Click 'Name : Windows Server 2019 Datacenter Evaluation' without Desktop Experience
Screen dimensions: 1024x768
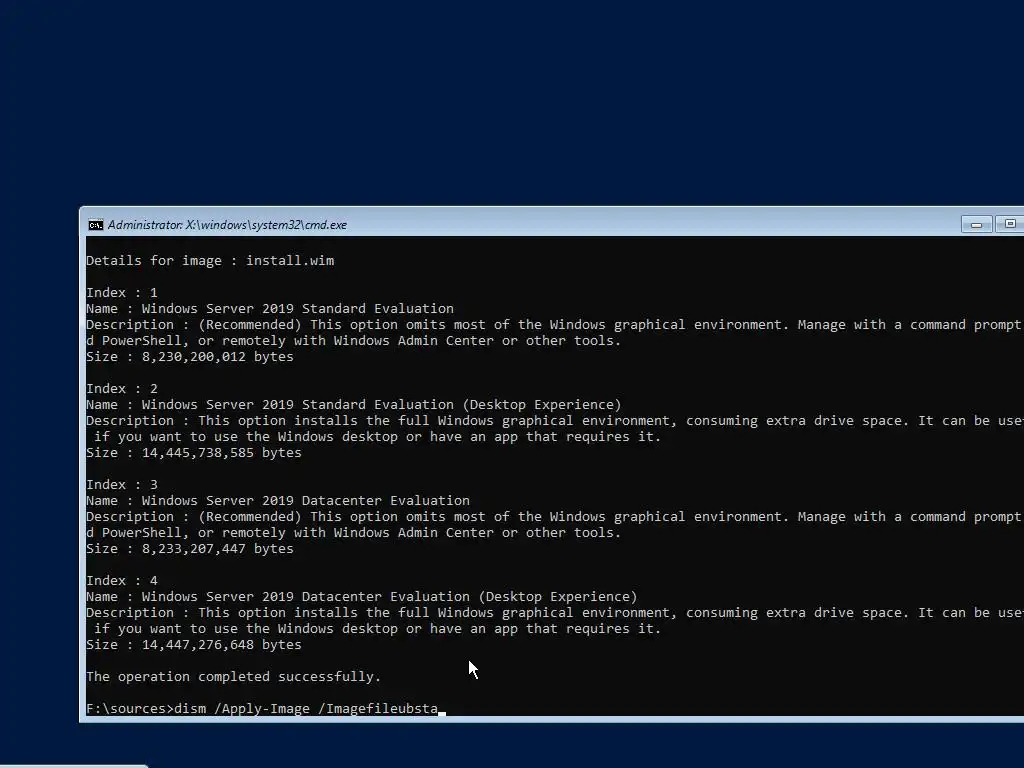278,500
